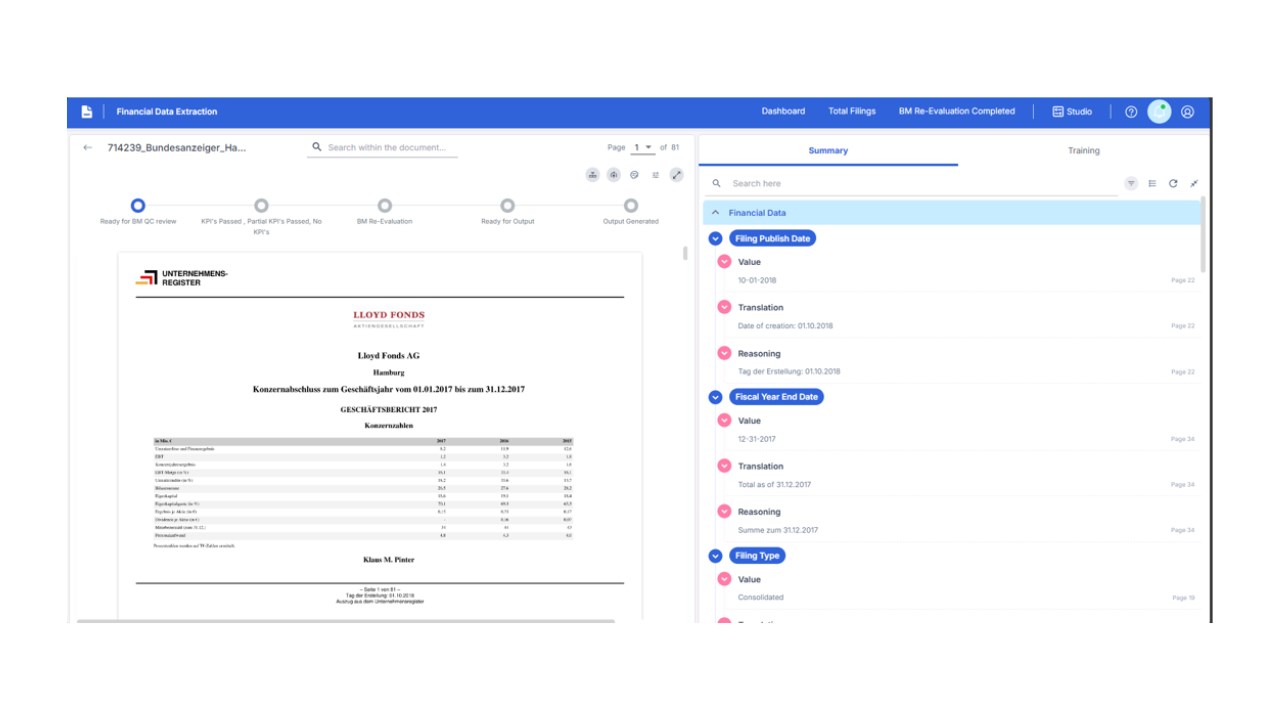Click the Search within the document field
Viewport: 1280px width, 720px height.
point(383,148)
